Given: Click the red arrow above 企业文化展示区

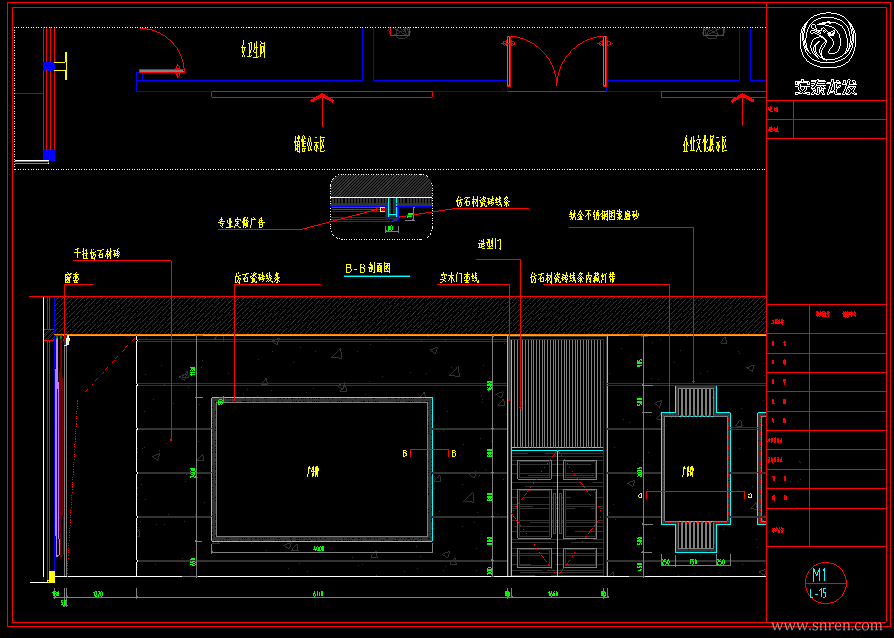Looking at the screenshot, I should [742, 109].
